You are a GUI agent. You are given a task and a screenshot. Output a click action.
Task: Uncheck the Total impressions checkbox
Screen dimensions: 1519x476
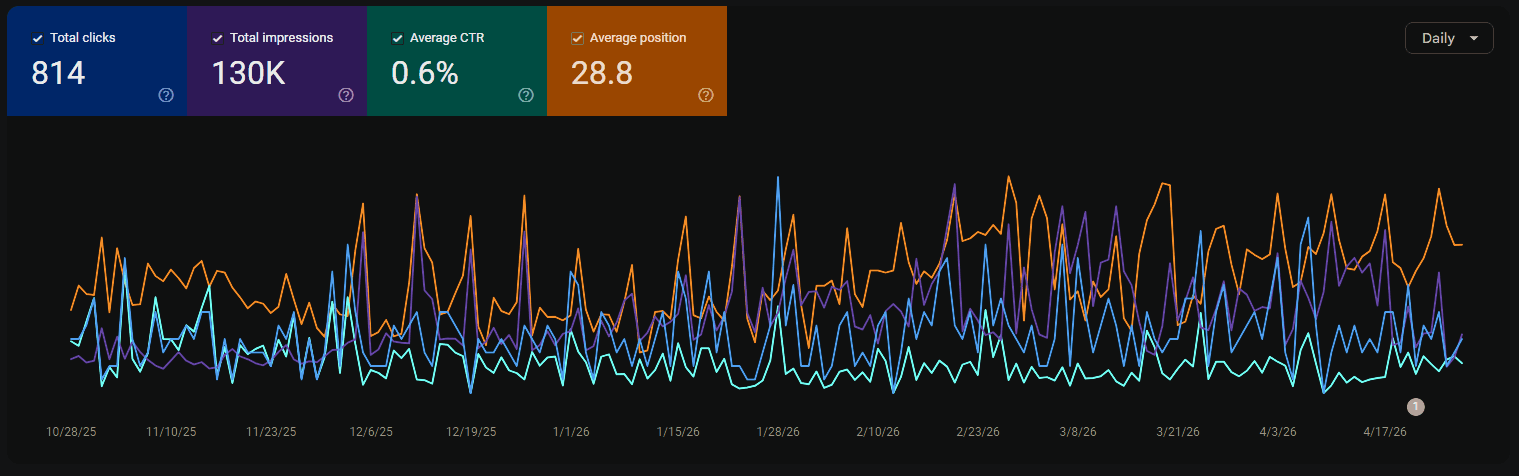point(218,38)
